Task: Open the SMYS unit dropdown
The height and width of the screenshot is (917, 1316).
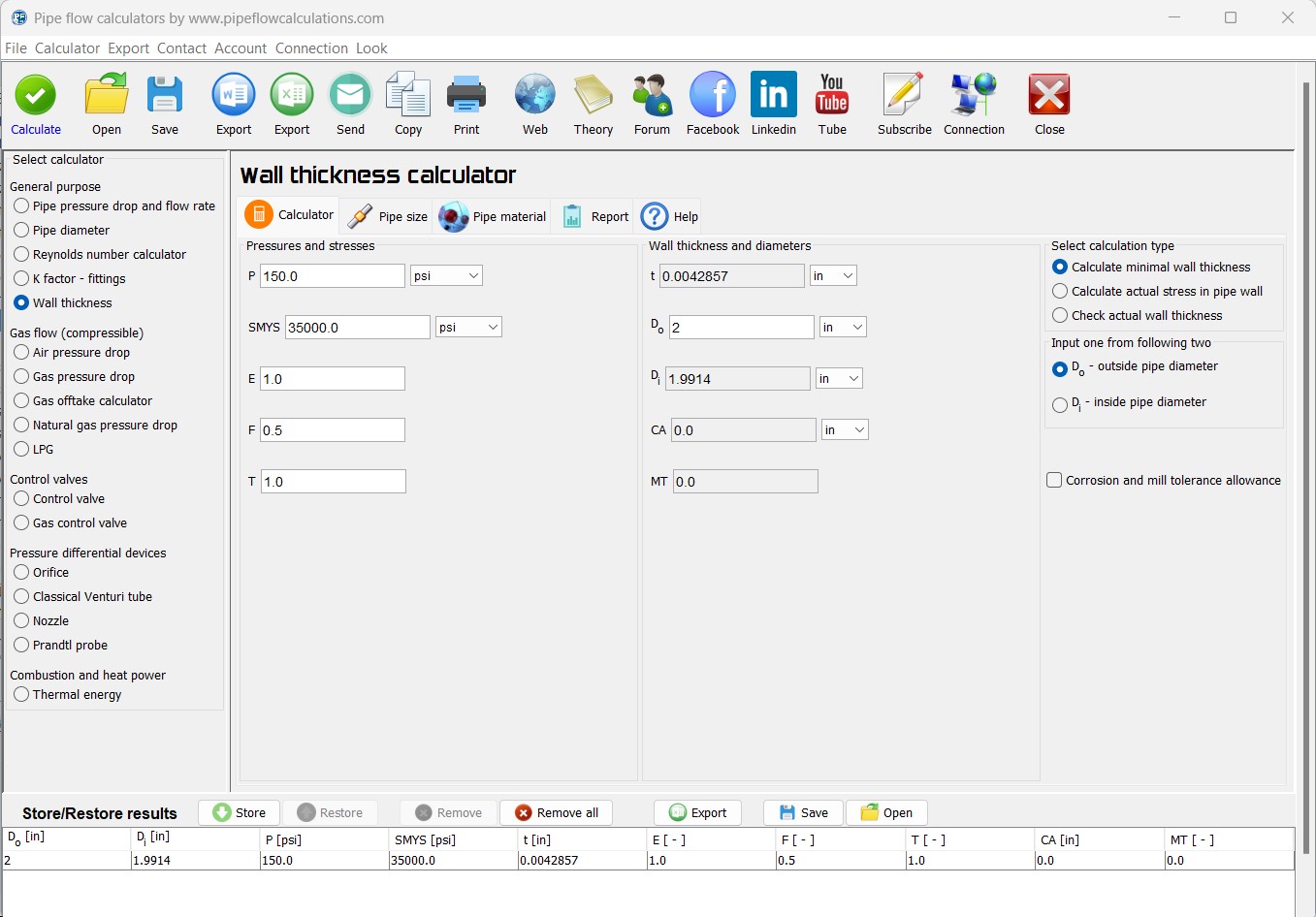Action: tap(468, 328)
